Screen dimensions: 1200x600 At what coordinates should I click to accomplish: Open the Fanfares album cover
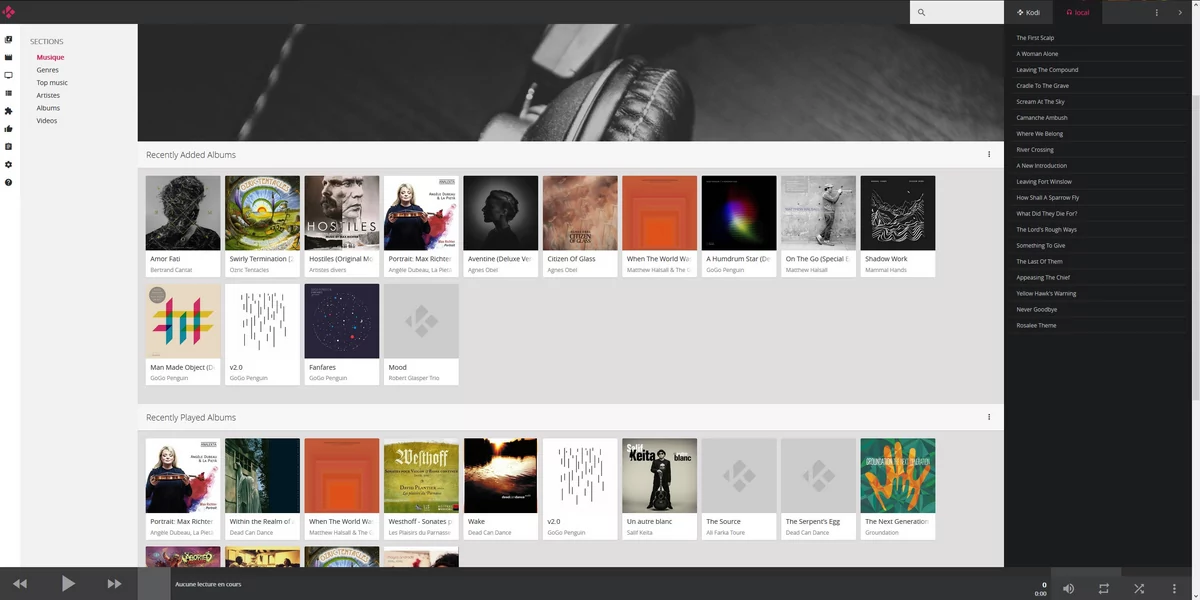342,321
